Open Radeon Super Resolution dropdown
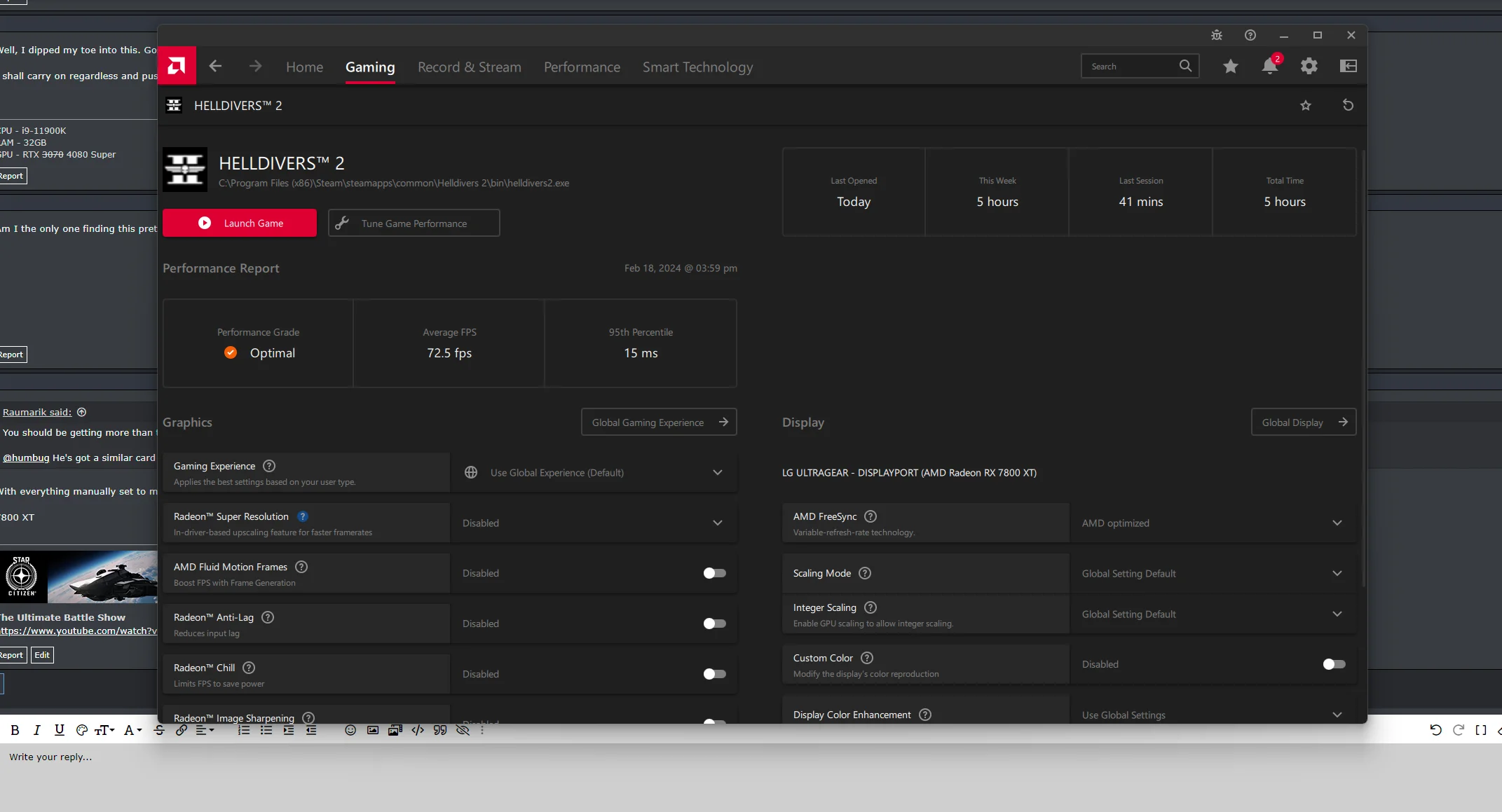1502x812 pixels. point(593,523)
